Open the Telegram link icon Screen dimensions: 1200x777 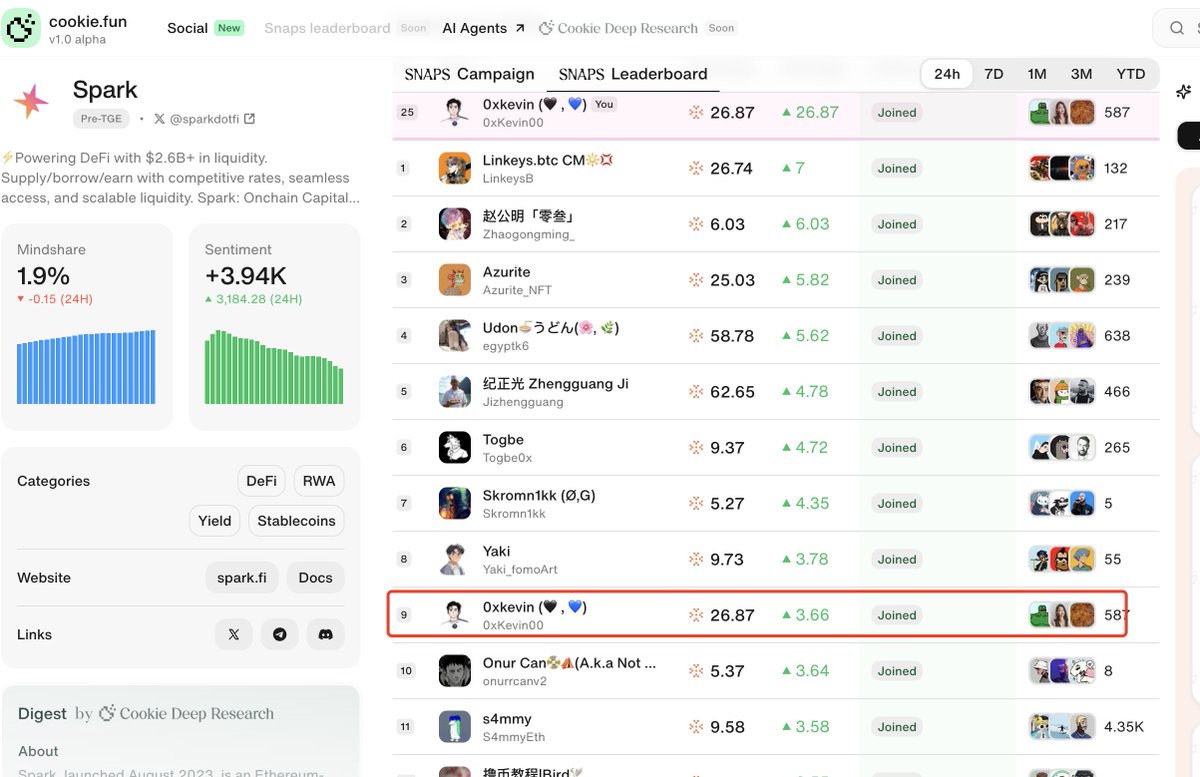pyautogui.click(x=280, y=634)
